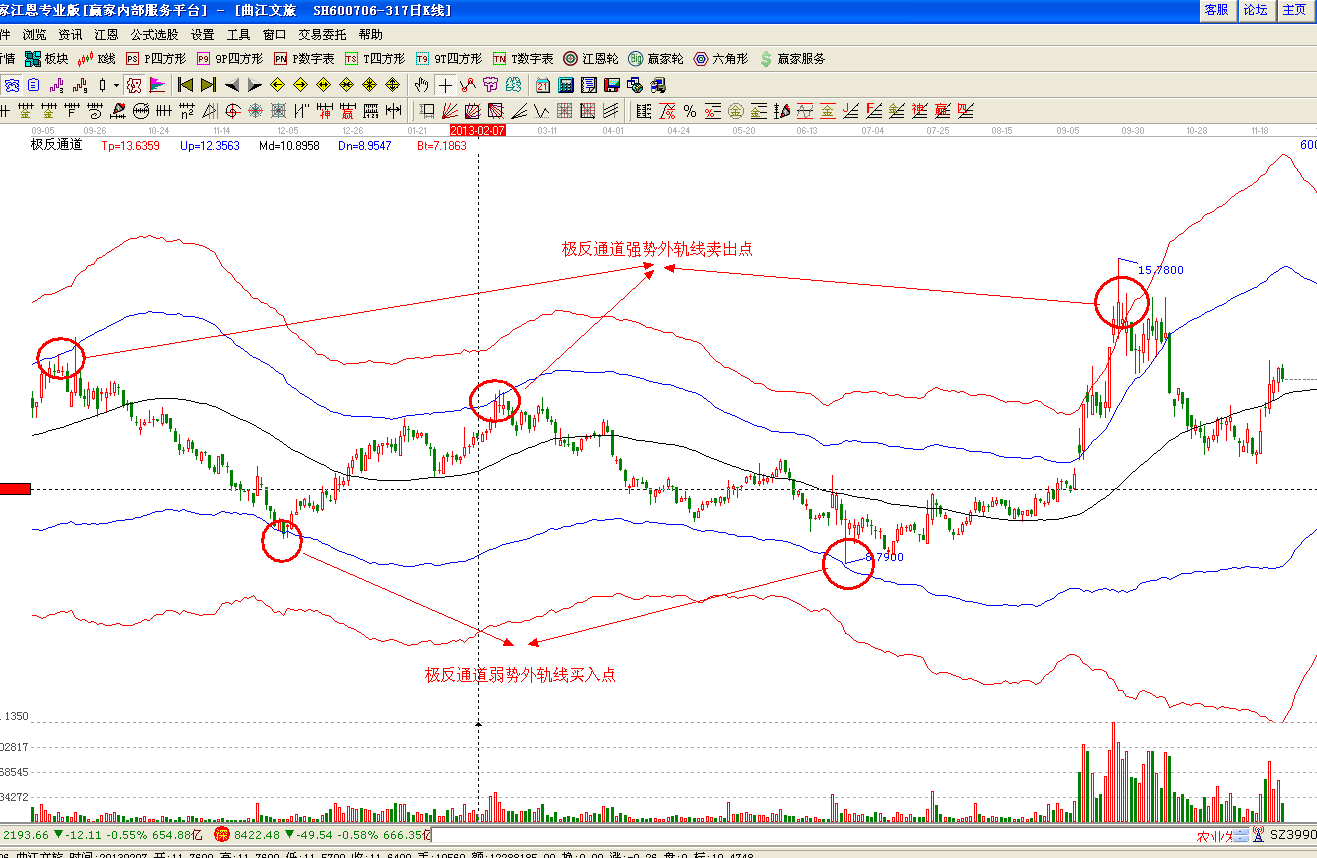The width and height of the screenshot is (1317, 858).
Task: Expand the candlestick type dropdown arrow
Action: pos(116,85)
